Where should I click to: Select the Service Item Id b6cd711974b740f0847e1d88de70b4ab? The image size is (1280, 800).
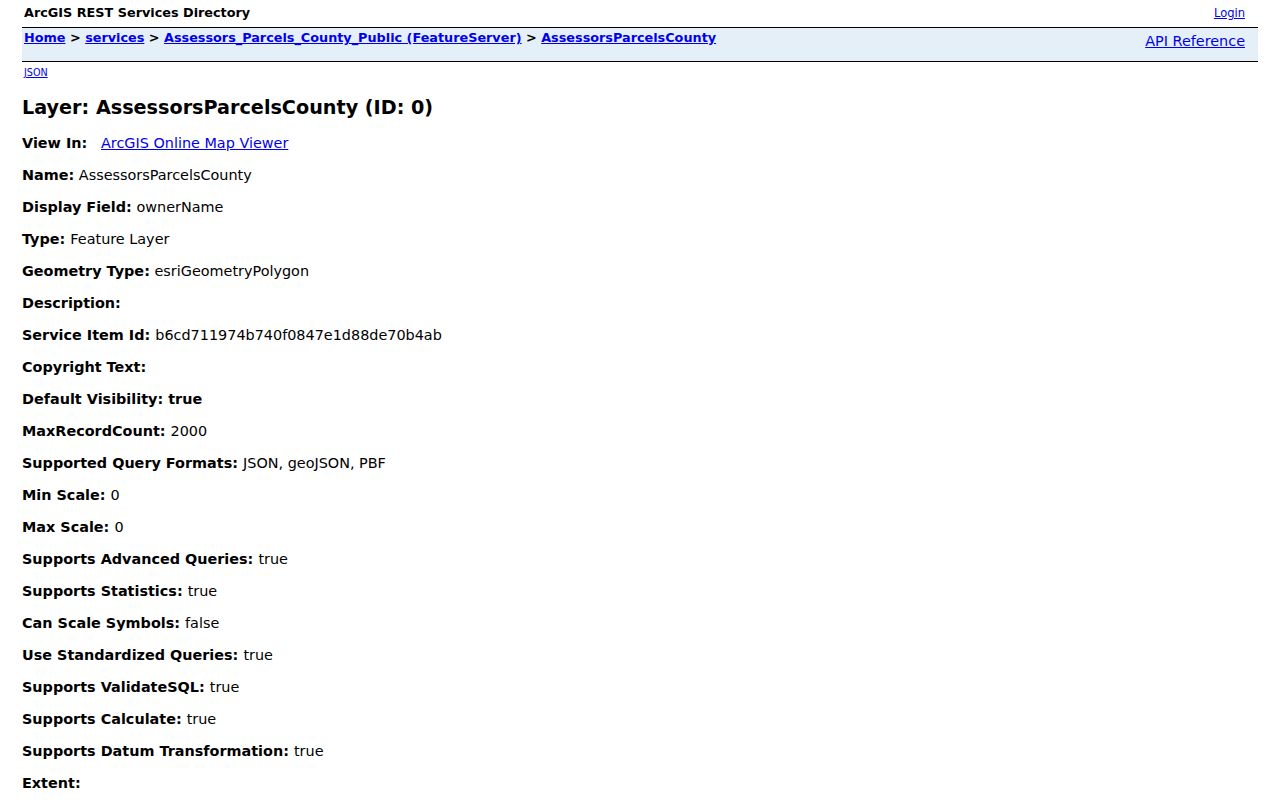(x=298, y=335)
